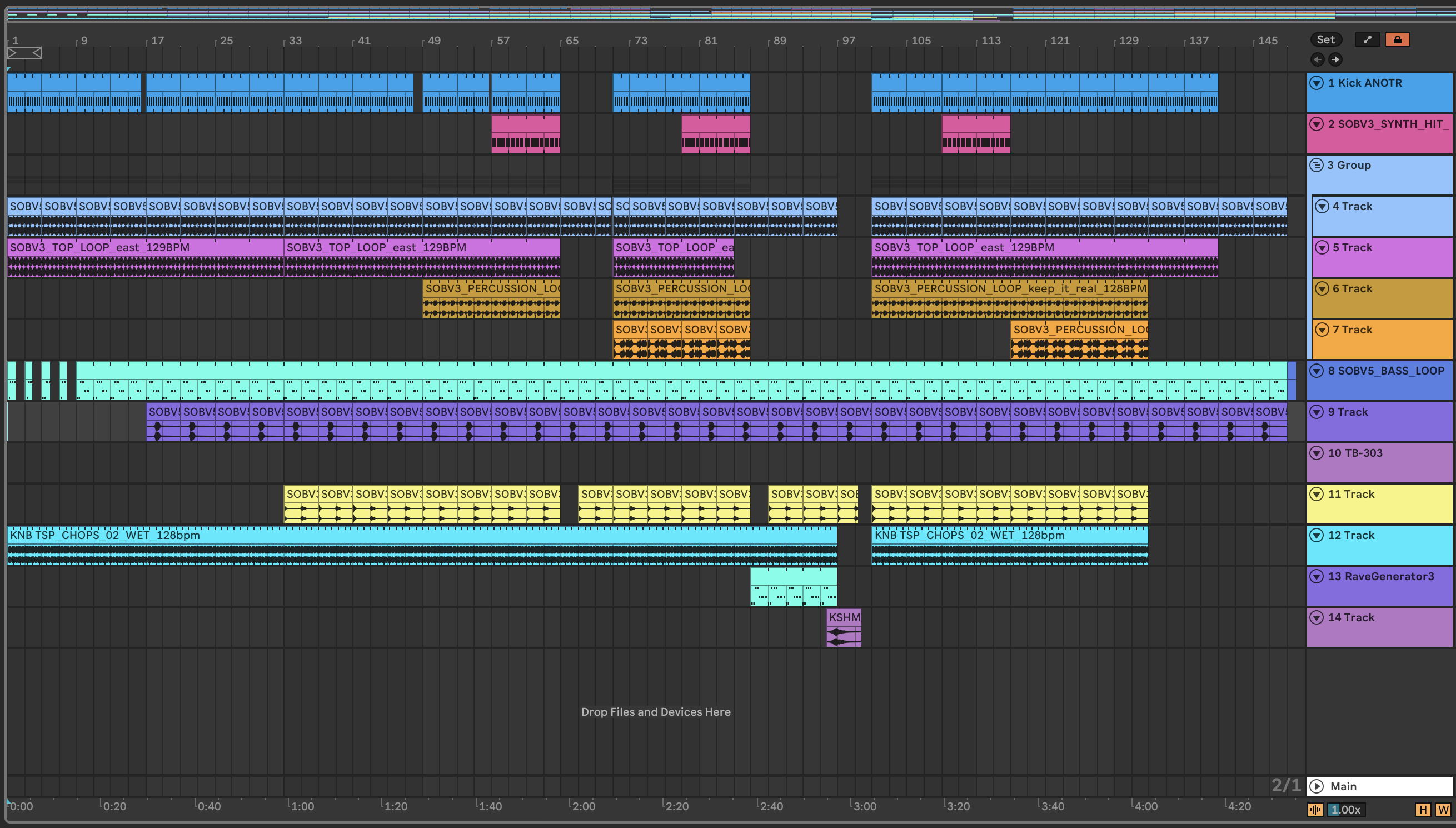Toggle the automation mode button
Viewport: 1456px width, 828px height.
1367,39
